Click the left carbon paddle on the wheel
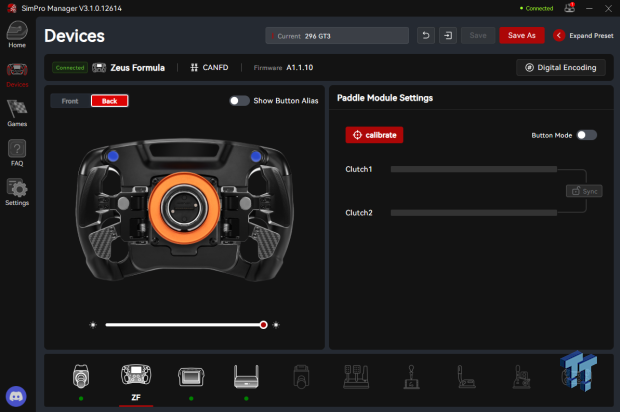Image resolution: width=620 pixels, height=412 pixels. [102, 242]
